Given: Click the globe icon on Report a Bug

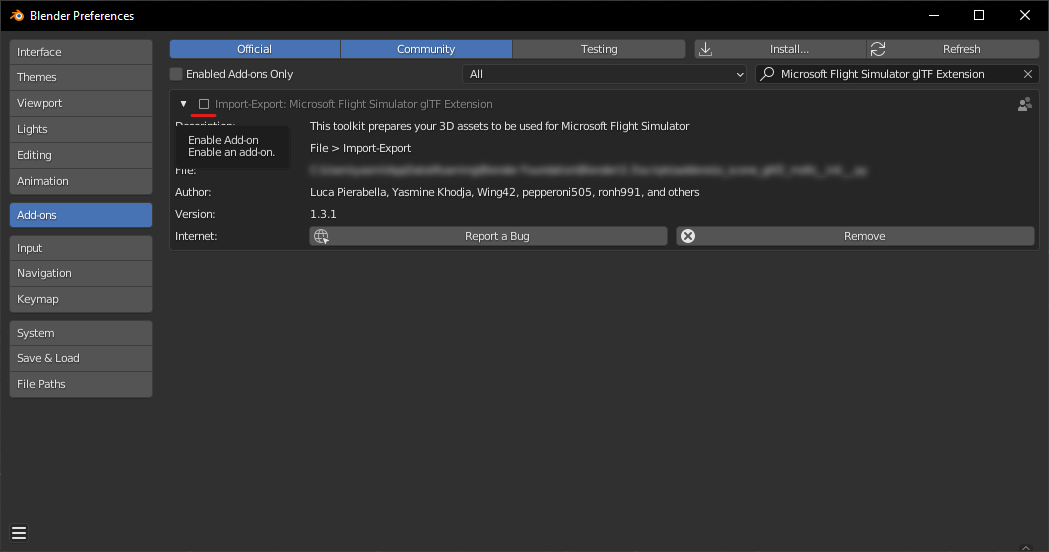Looking at the screenshot, I should 321,236.
